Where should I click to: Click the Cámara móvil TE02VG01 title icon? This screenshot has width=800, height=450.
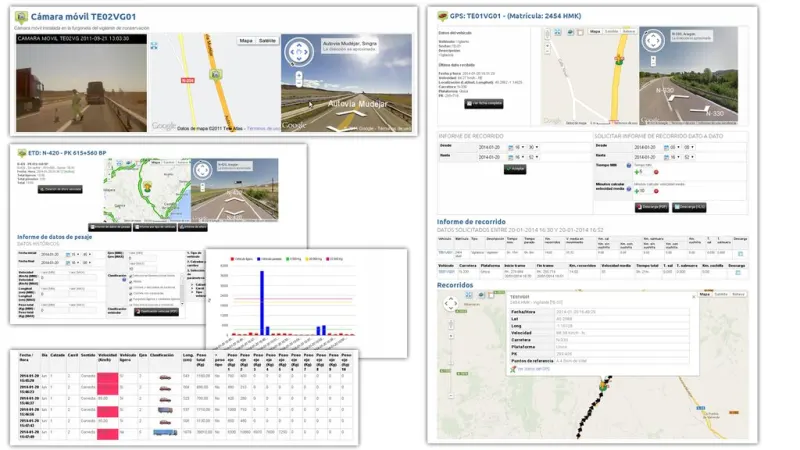(21, 17)
